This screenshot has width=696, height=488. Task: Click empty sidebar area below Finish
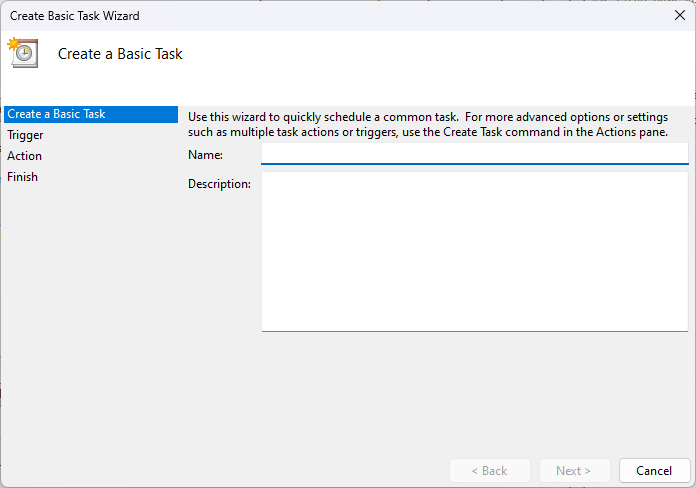[x=88, y=320]
